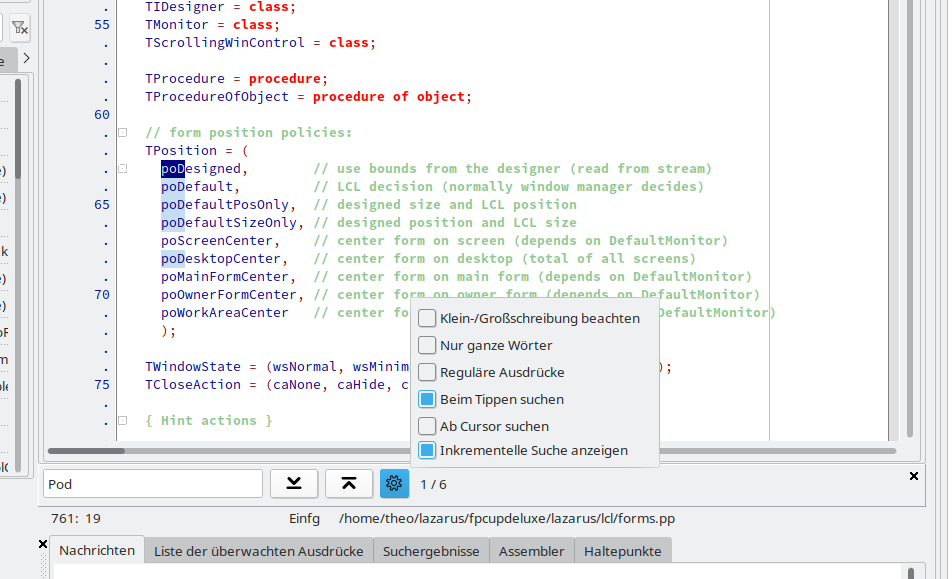Click the red 'procedure of object' keyword
Viewport: 952px width, 579px height.
389,96
